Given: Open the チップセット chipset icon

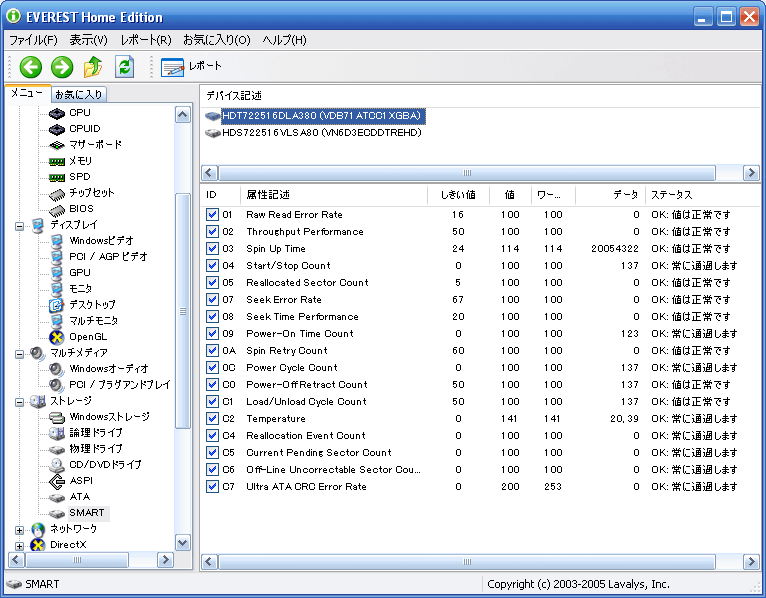Looking at the screenshot, I should coord(57,193).
